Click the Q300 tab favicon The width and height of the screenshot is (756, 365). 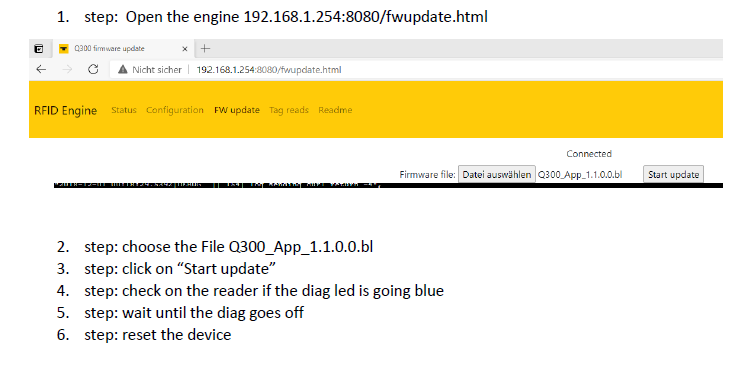click(64, 49)
